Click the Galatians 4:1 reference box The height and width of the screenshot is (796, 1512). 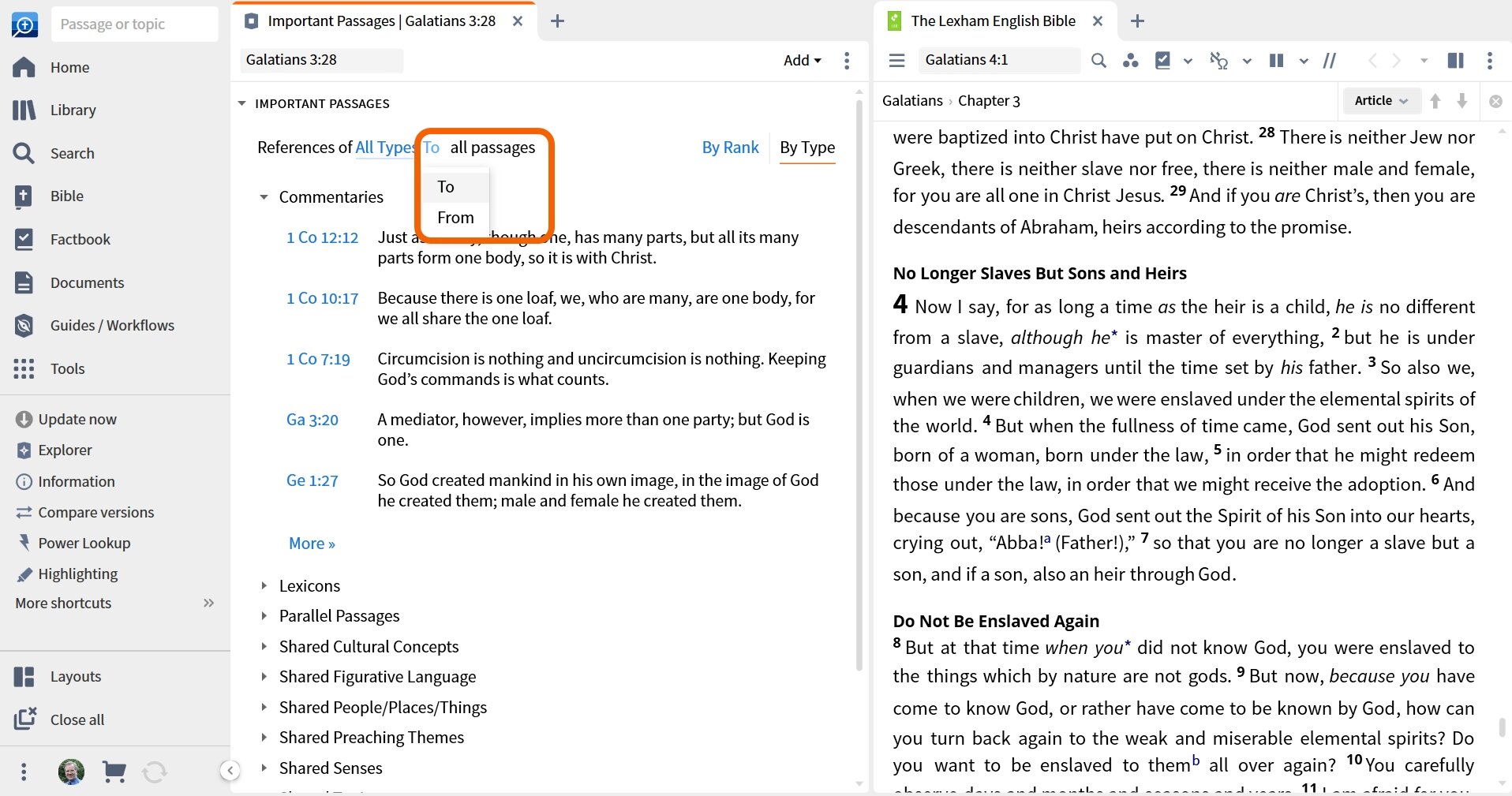tap(999, 60)
